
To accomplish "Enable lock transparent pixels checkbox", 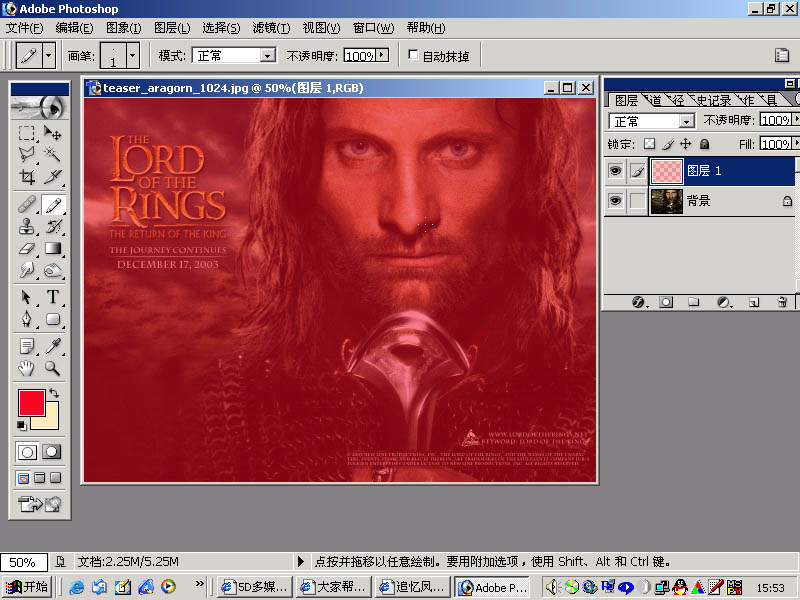I will click(x=649, y=144).
